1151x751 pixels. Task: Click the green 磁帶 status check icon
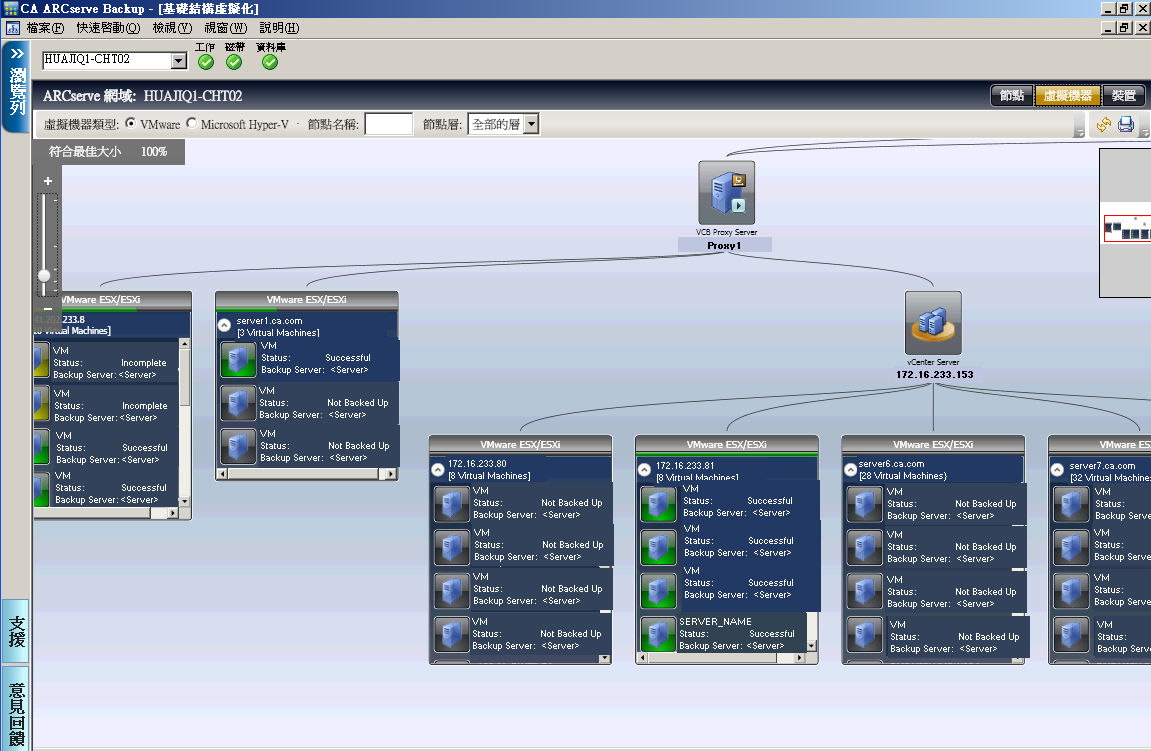pyautogui.click(x=234, y=62)
